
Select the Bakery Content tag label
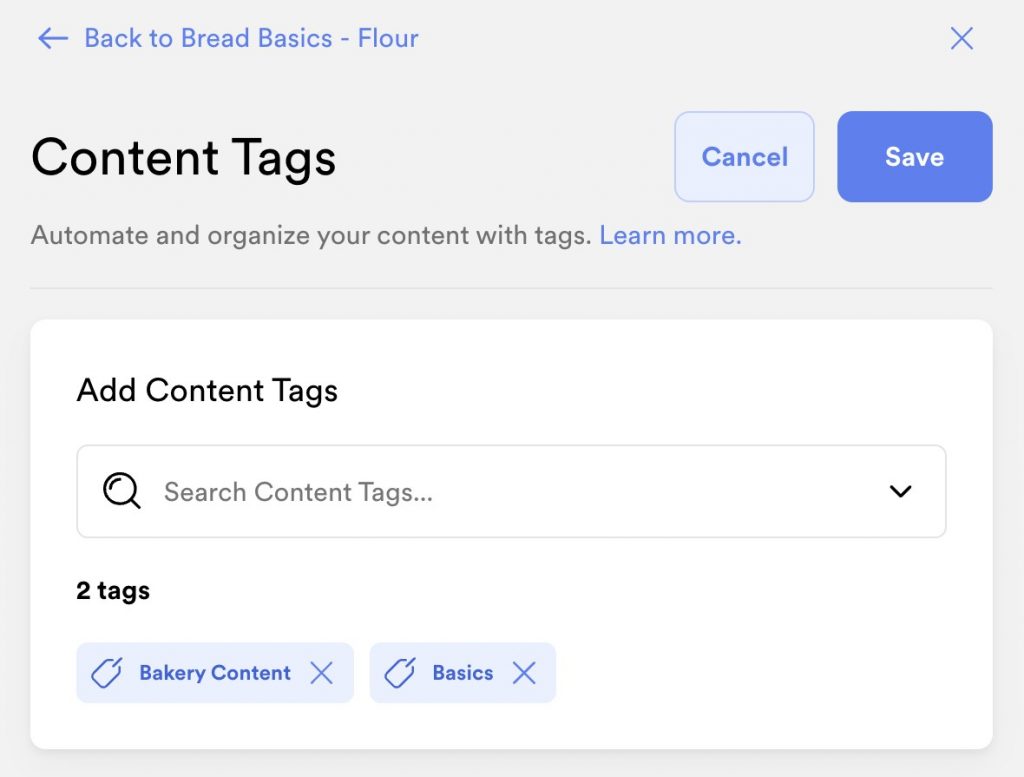(x=215, y=673)
